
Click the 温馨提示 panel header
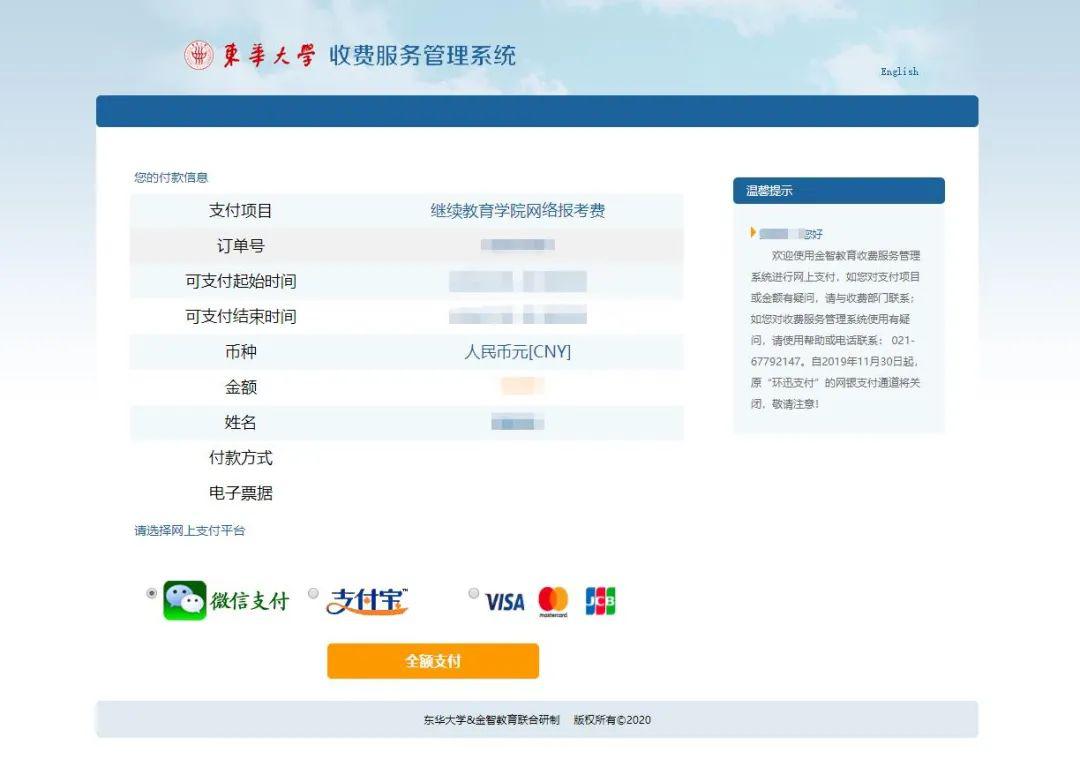coord(770,190)
